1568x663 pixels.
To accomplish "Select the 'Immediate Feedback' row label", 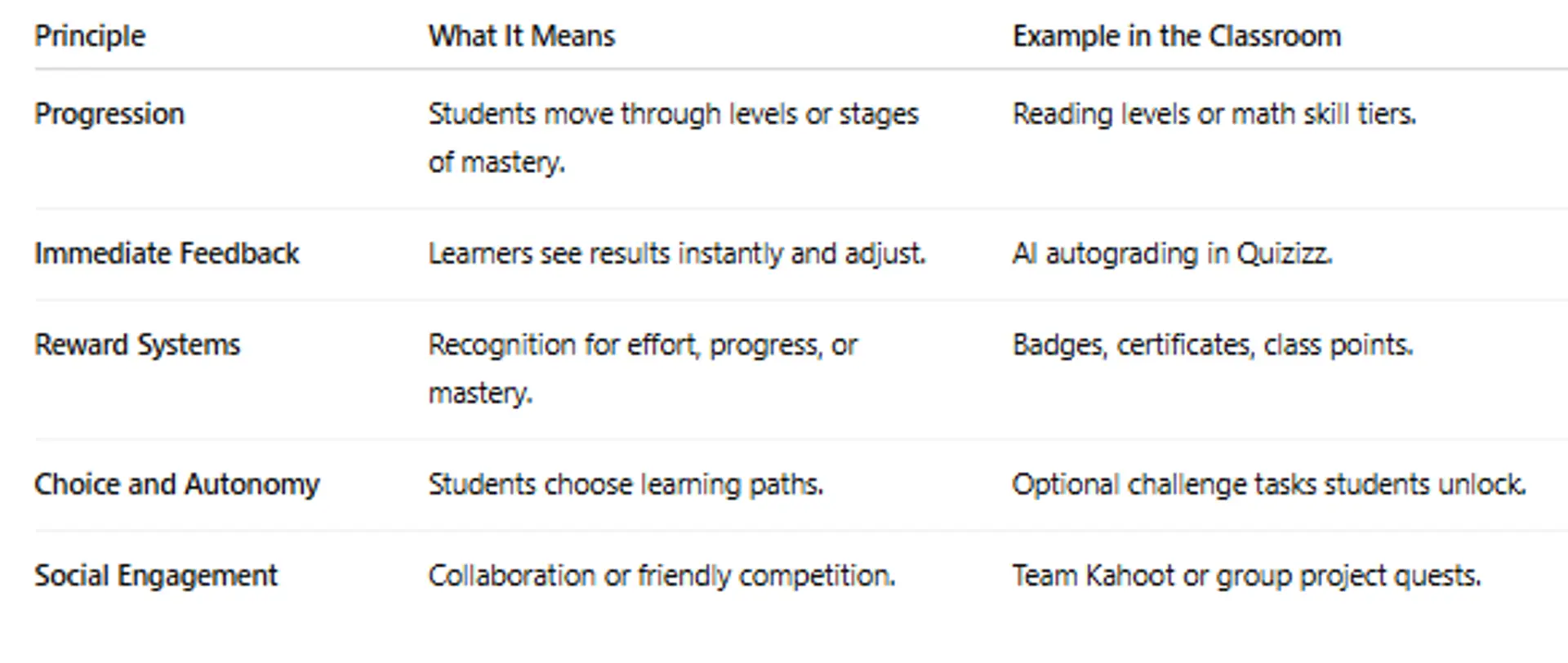I will (x=167, y=253).
